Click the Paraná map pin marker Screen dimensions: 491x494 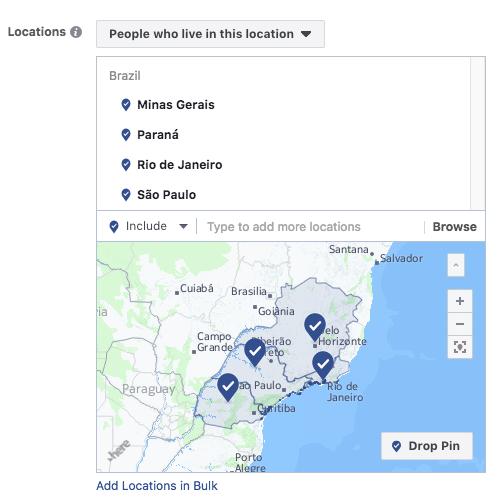coord(228,387)
